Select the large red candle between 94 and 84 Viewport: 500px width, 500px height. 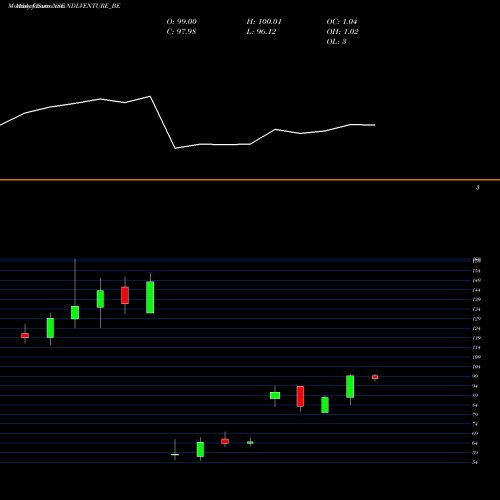coord(300,396)
